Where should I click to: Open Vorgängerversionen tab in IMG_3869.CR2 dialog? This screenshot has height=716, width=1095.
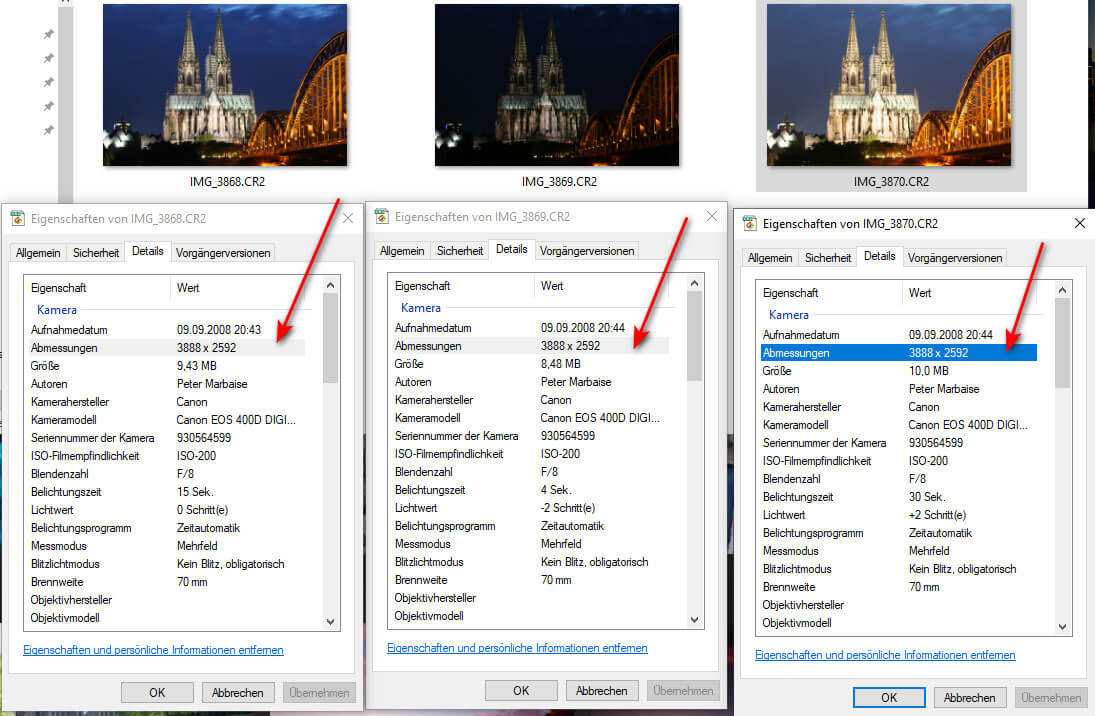587,251
